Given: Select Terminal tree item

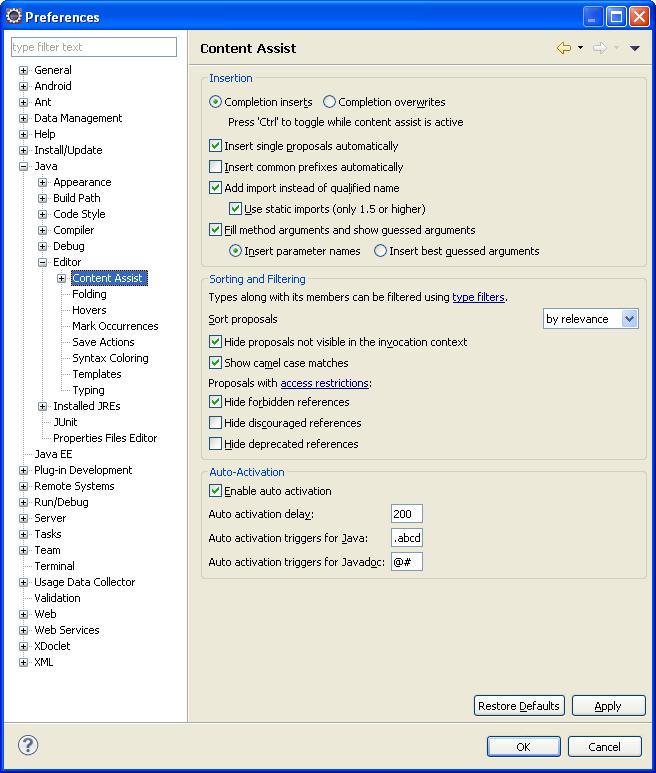Looking at the screenshot, I should (x=54, y=566).
